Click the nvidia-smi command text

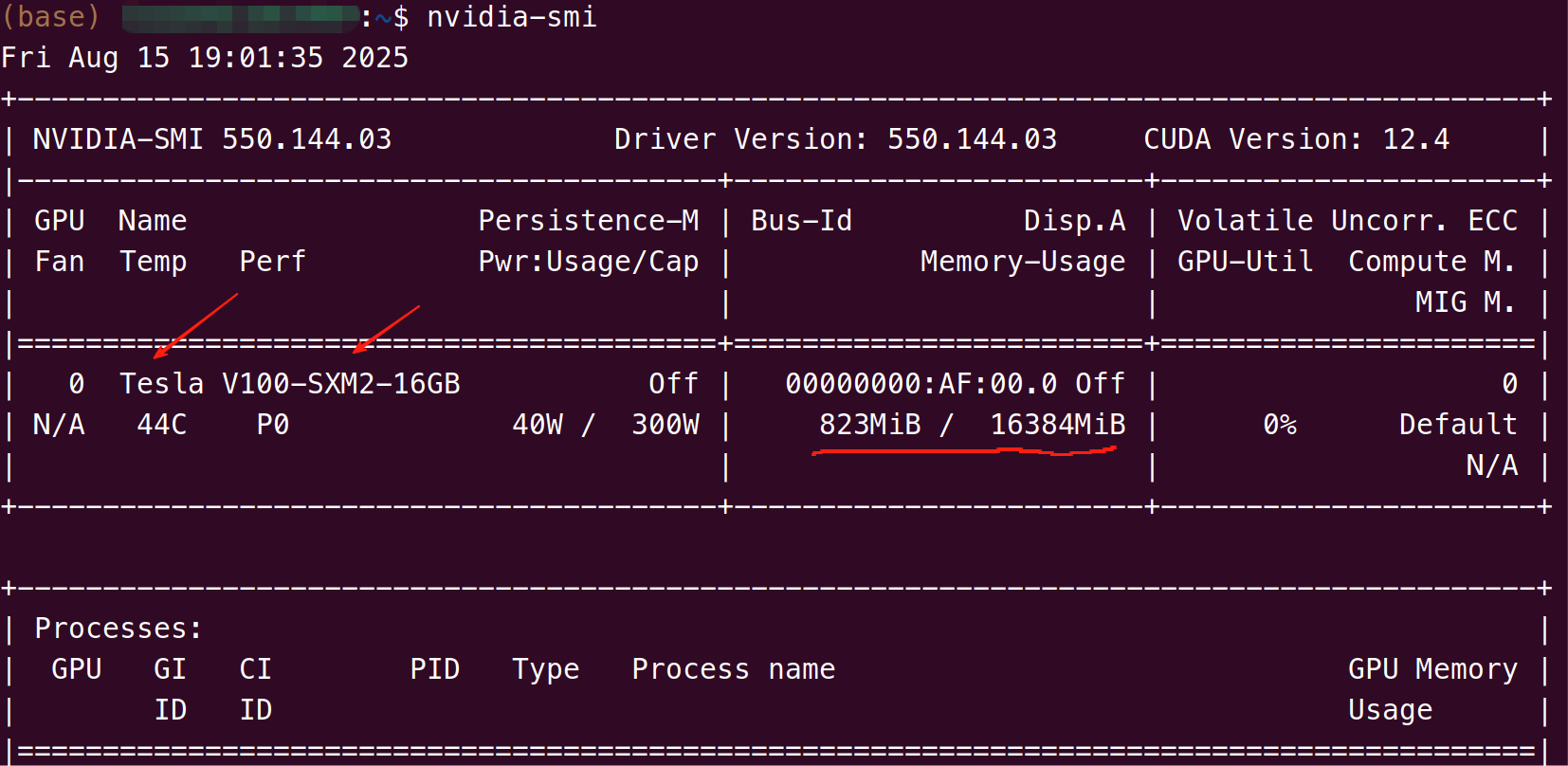pyautogui.click(x=512, y=17)
